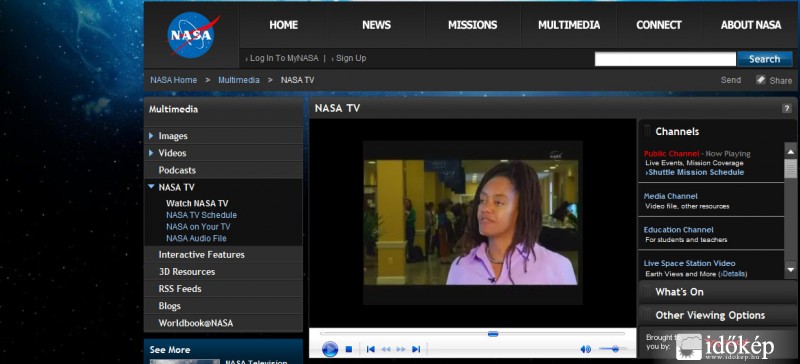Open NASA TV Schedule link
The width and height of the screenshot is (800, 364).
pos(202,215)
